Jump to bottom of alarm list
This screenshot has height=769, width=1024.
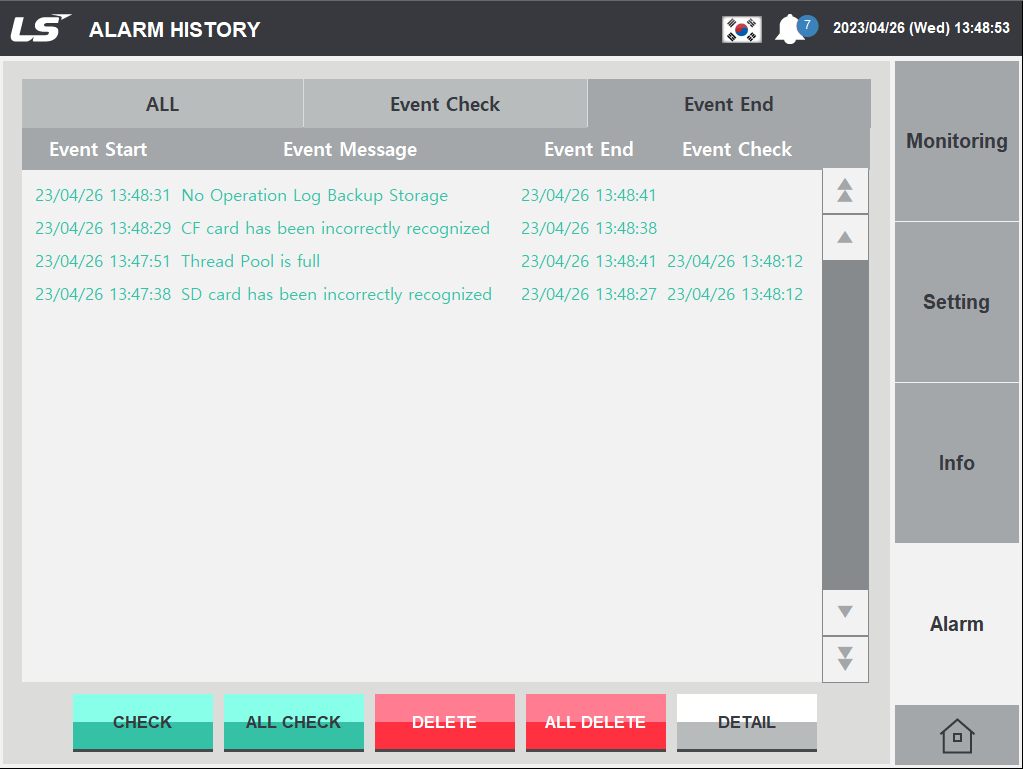point(845,659)
